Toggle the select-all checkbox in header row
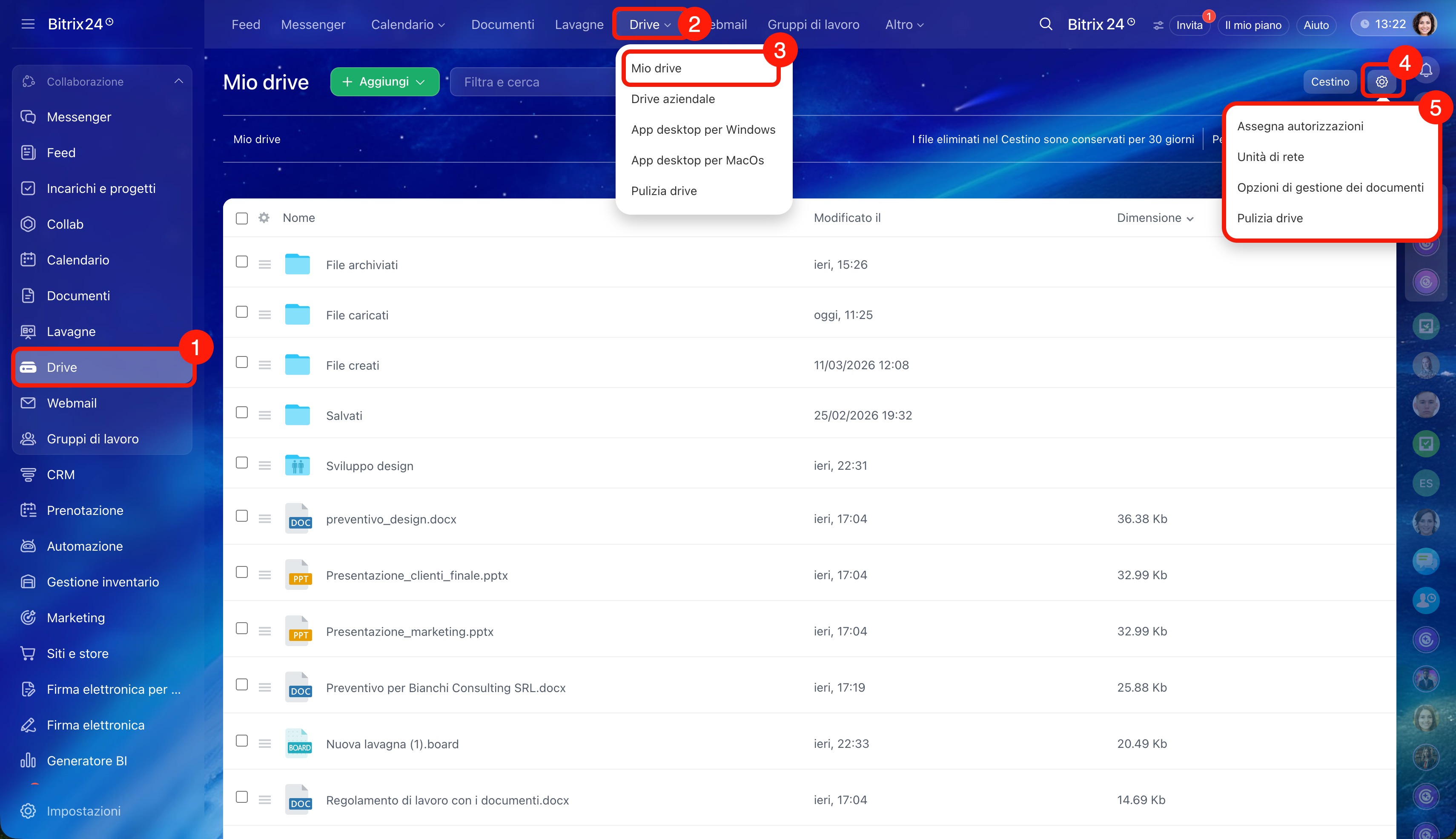Screen dimensions: 1456x839 [x=242, y=218]
